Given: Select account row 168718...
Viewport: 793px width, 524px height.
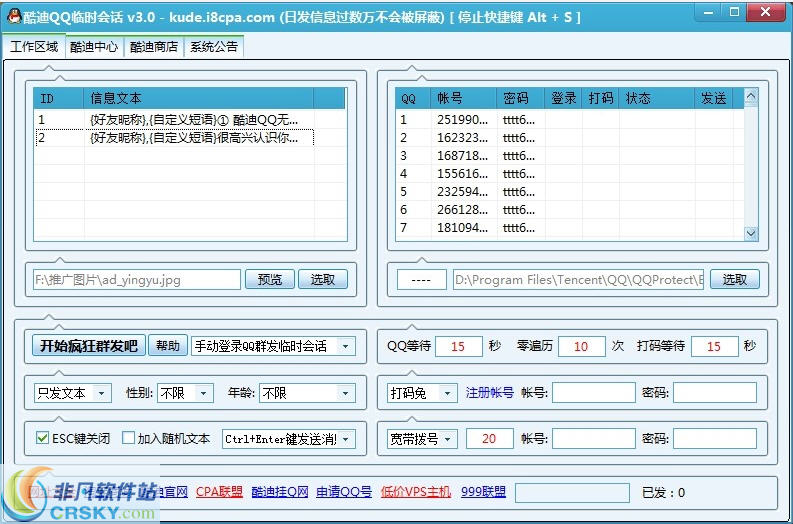Looking at the screenshot, I should tap(569, 156).
